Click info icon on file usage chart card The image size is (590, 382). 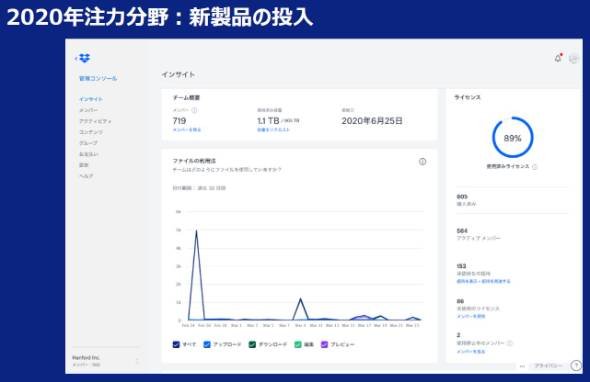point(423,162)
